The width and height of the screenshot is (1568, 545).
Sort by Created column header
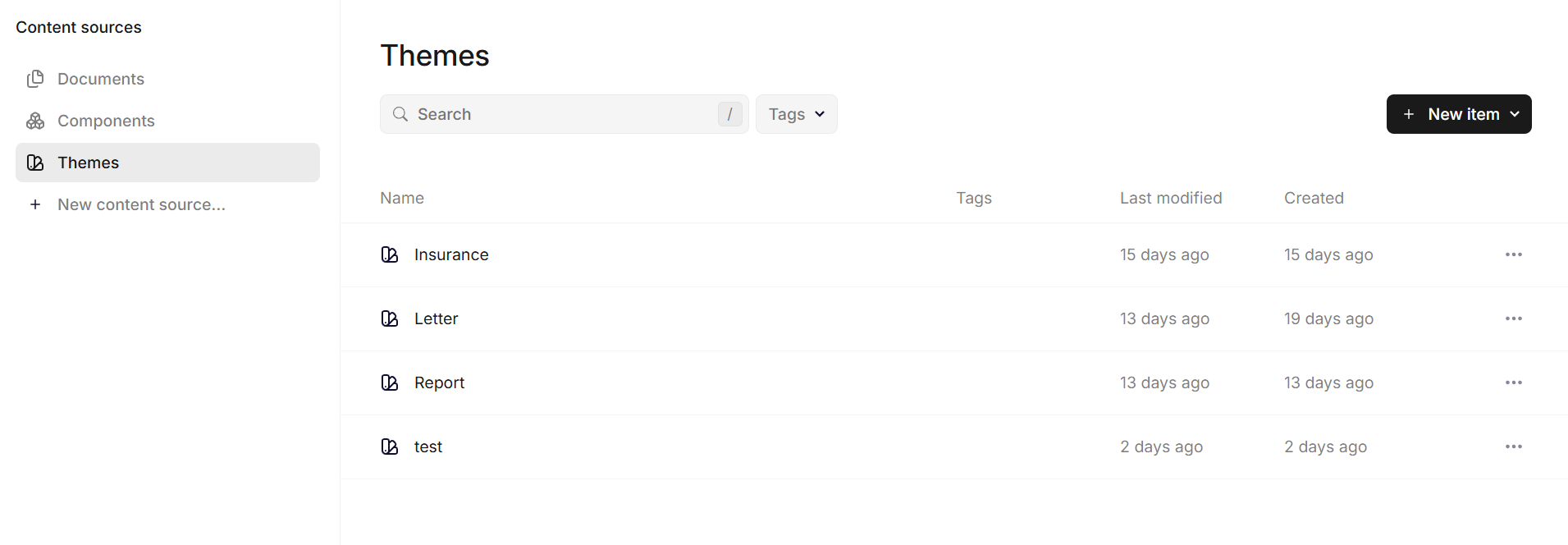point(1314,198)
